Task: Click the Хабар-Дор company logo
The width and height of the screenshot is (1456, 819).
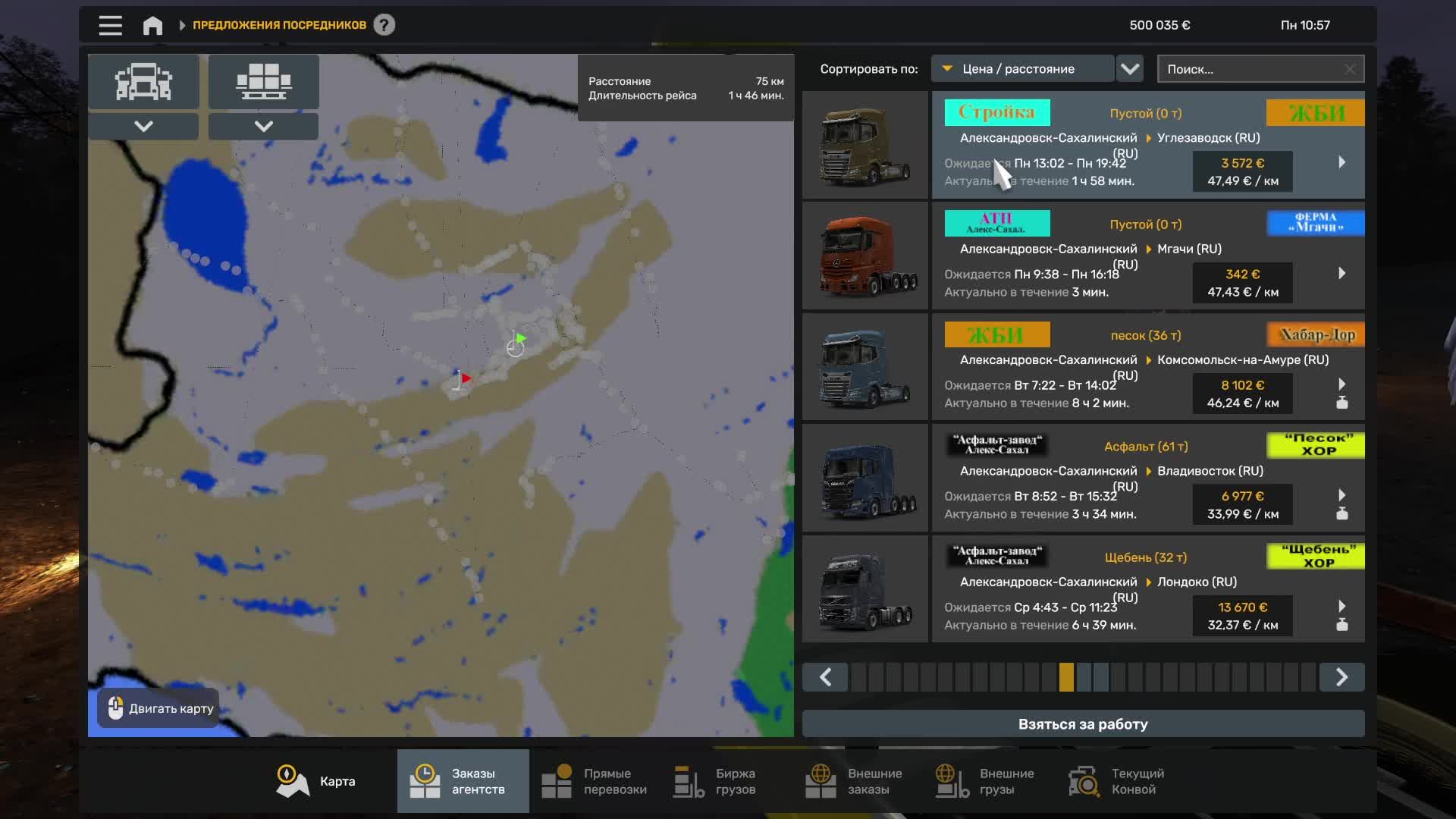Action: click(x=1316, y=334)
